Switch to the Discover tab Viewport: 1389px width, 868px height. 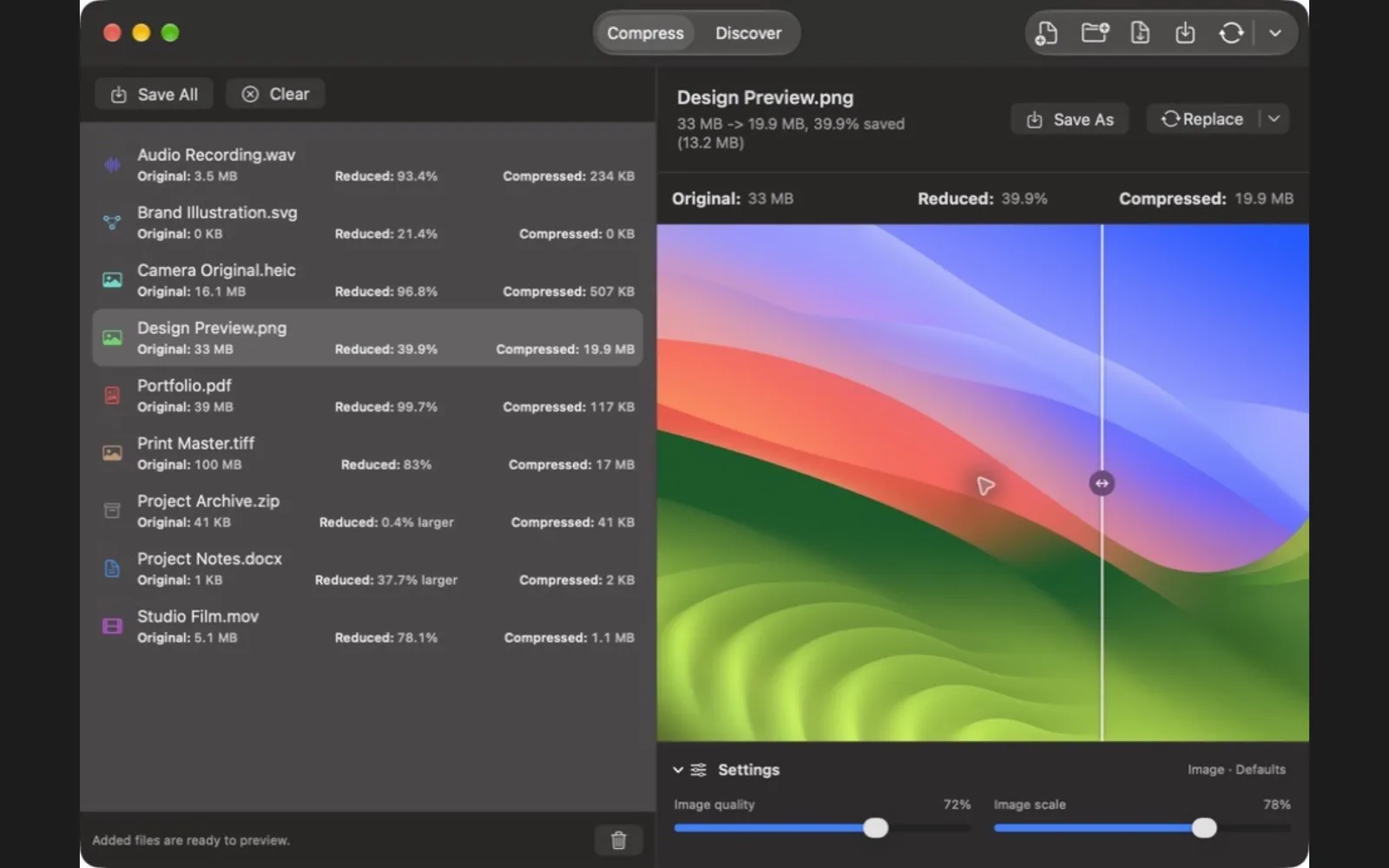tap(748, 33)
